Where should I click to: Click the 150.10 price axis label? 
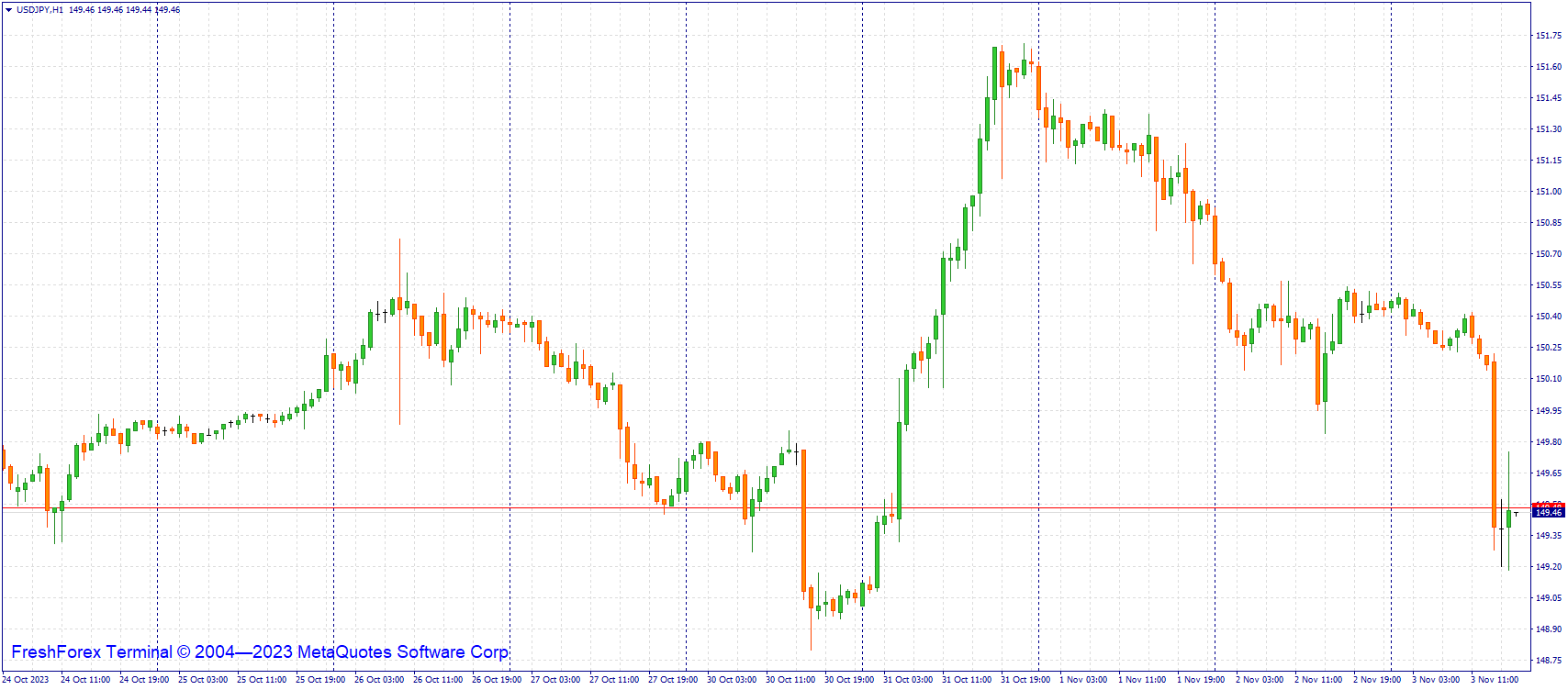tap(1549, 379)
